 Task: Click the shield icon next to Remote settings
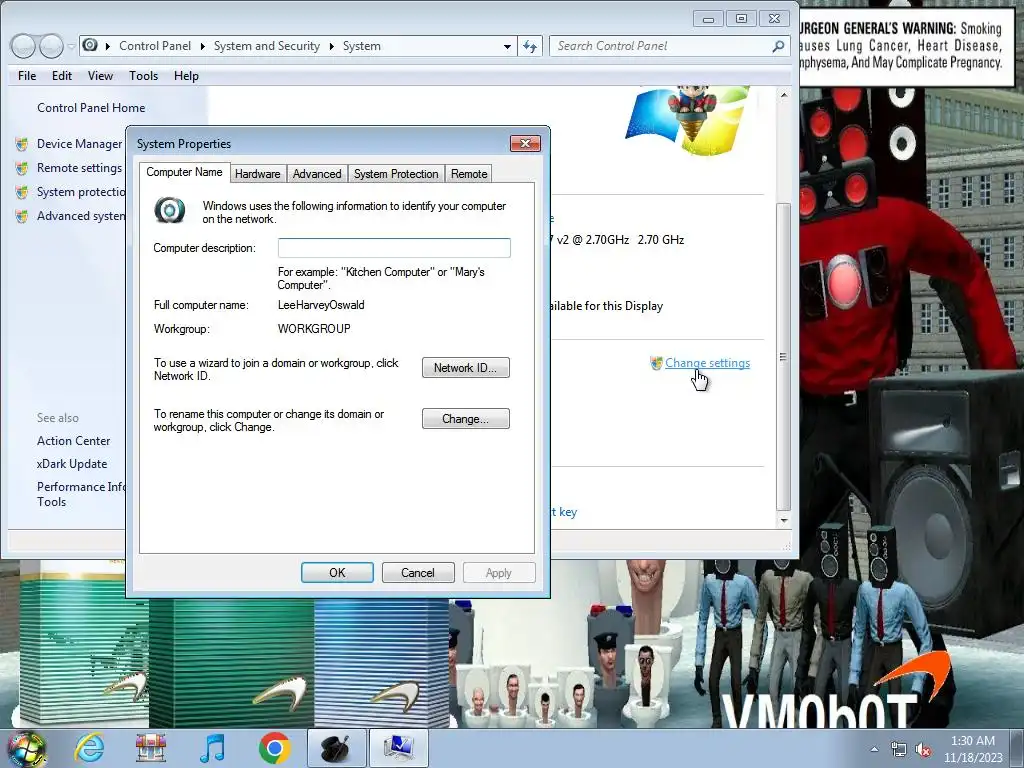coord(22,168)
